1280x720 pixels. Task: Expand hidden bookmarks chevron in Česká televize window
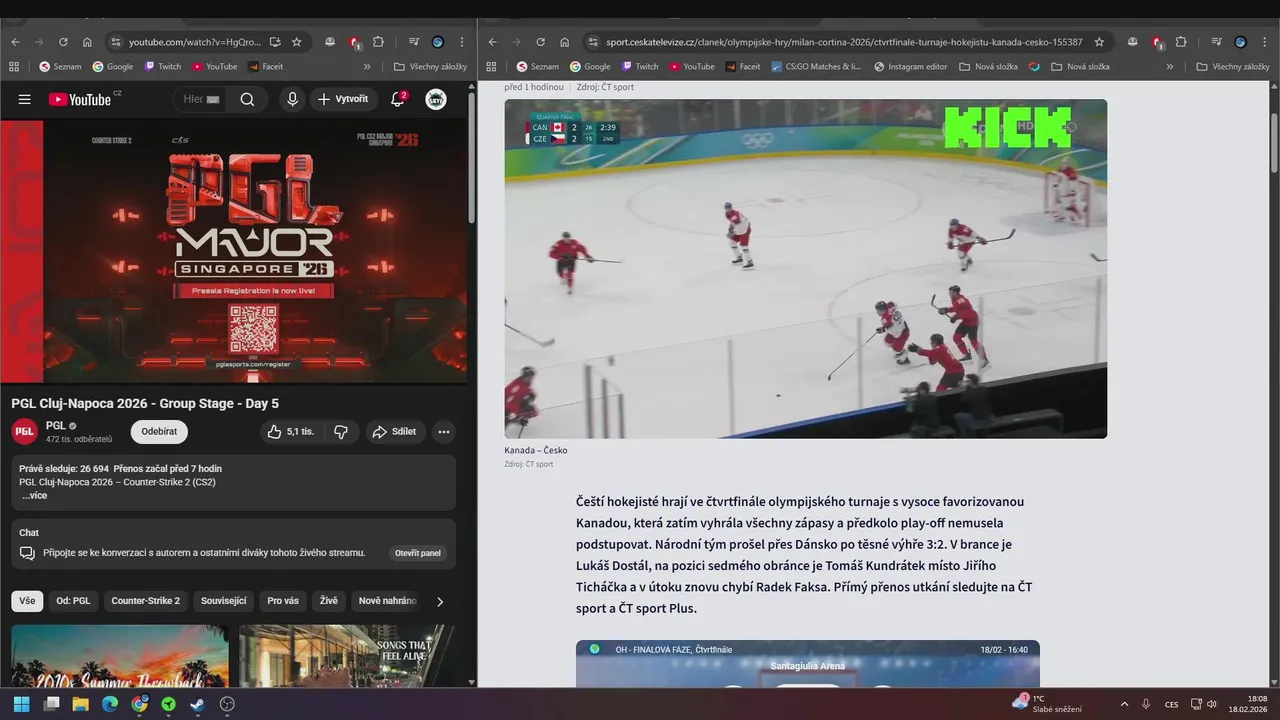coord(1170,67)
